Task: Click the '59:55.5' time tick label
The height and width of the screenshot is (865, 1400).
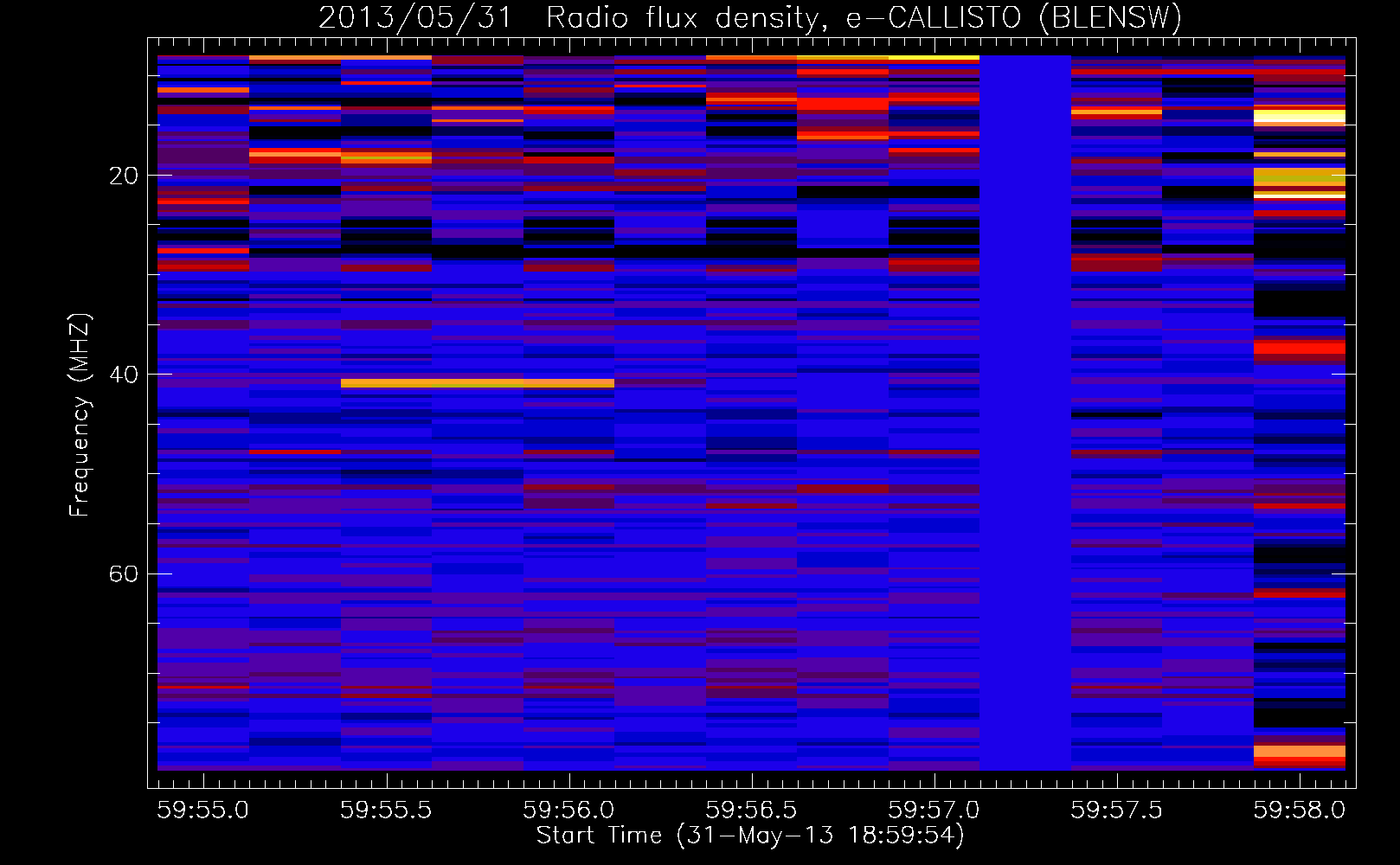Action: point(386,811)
